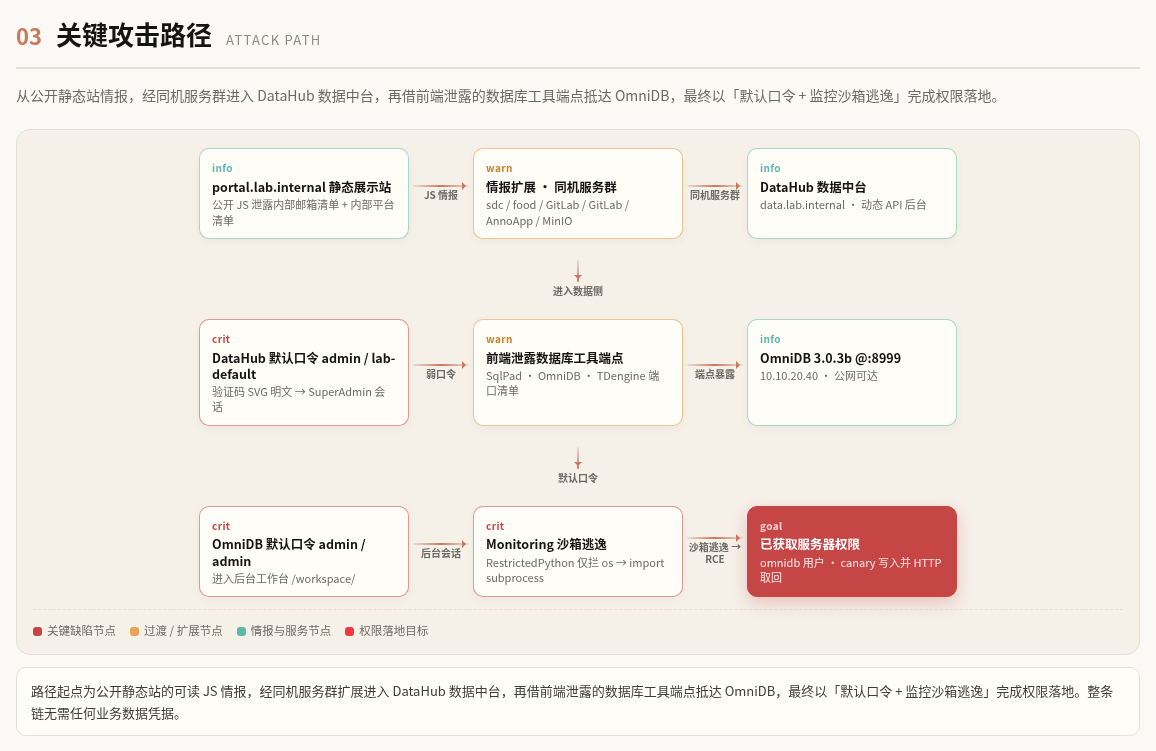Click the intro sentence starting 从公开静态站情报
1156x751 pixels.
pos(508,97)
